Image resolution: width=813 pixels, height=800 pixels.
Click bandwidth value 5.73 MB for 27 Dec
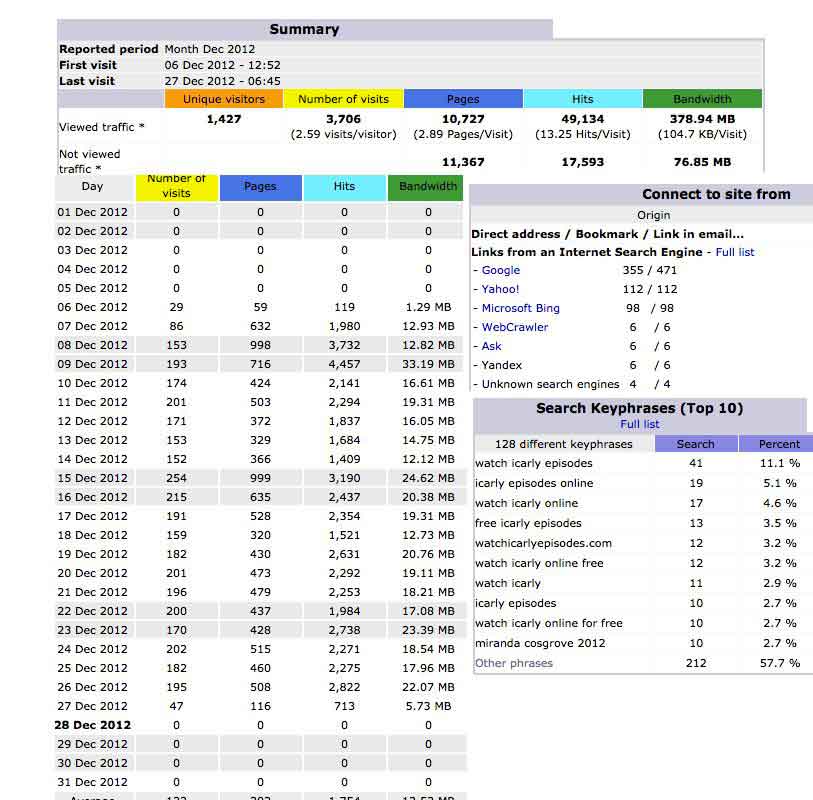(428, 706)
